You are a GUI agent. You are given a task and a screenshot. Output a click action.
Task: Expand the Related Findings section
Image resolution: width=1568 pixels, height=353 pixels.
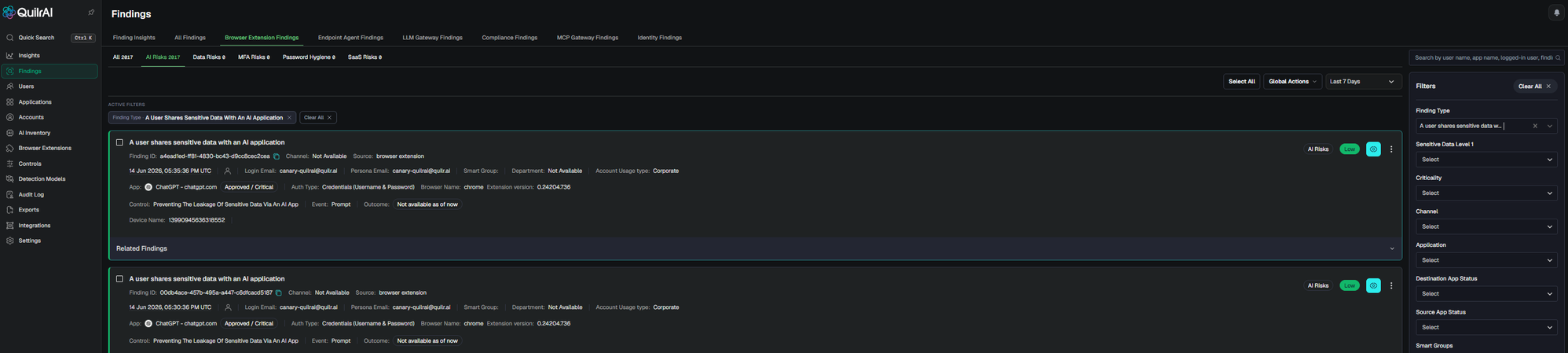[x=755, y=248]
